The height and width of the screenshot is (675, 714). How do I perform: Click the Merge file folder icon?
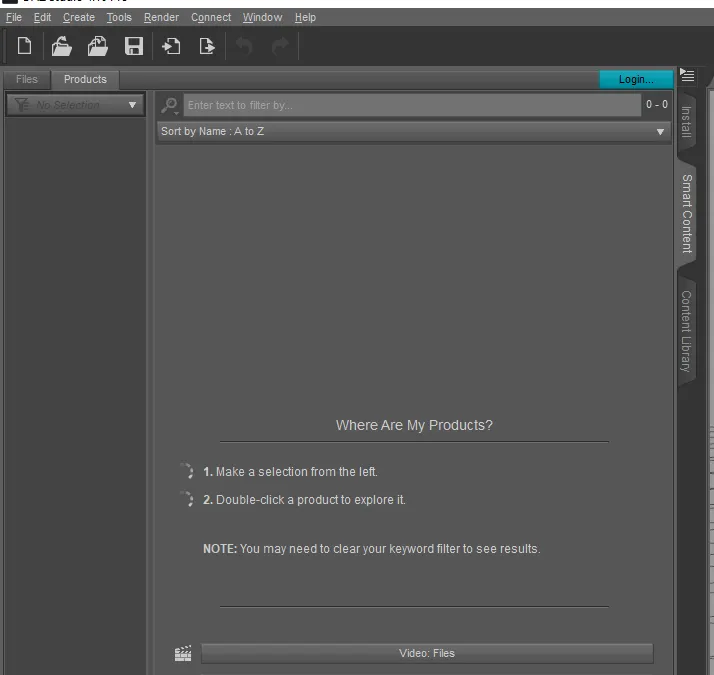97,46
